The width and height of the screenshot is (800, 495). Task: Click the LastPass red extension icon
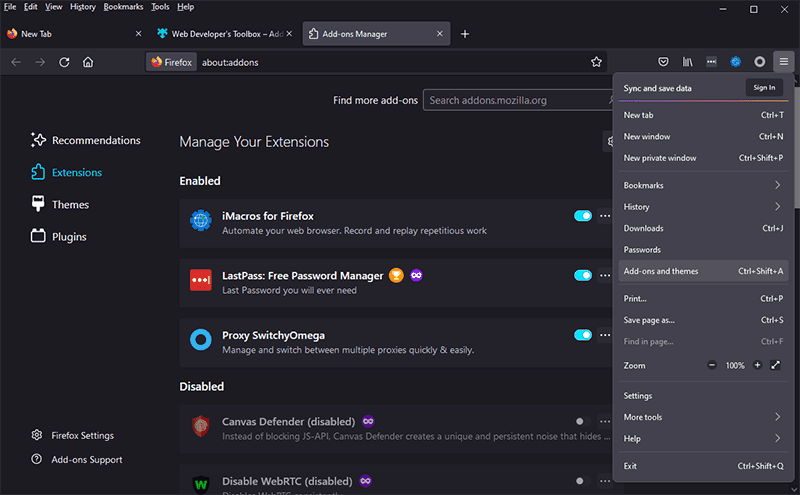[201, 280]
